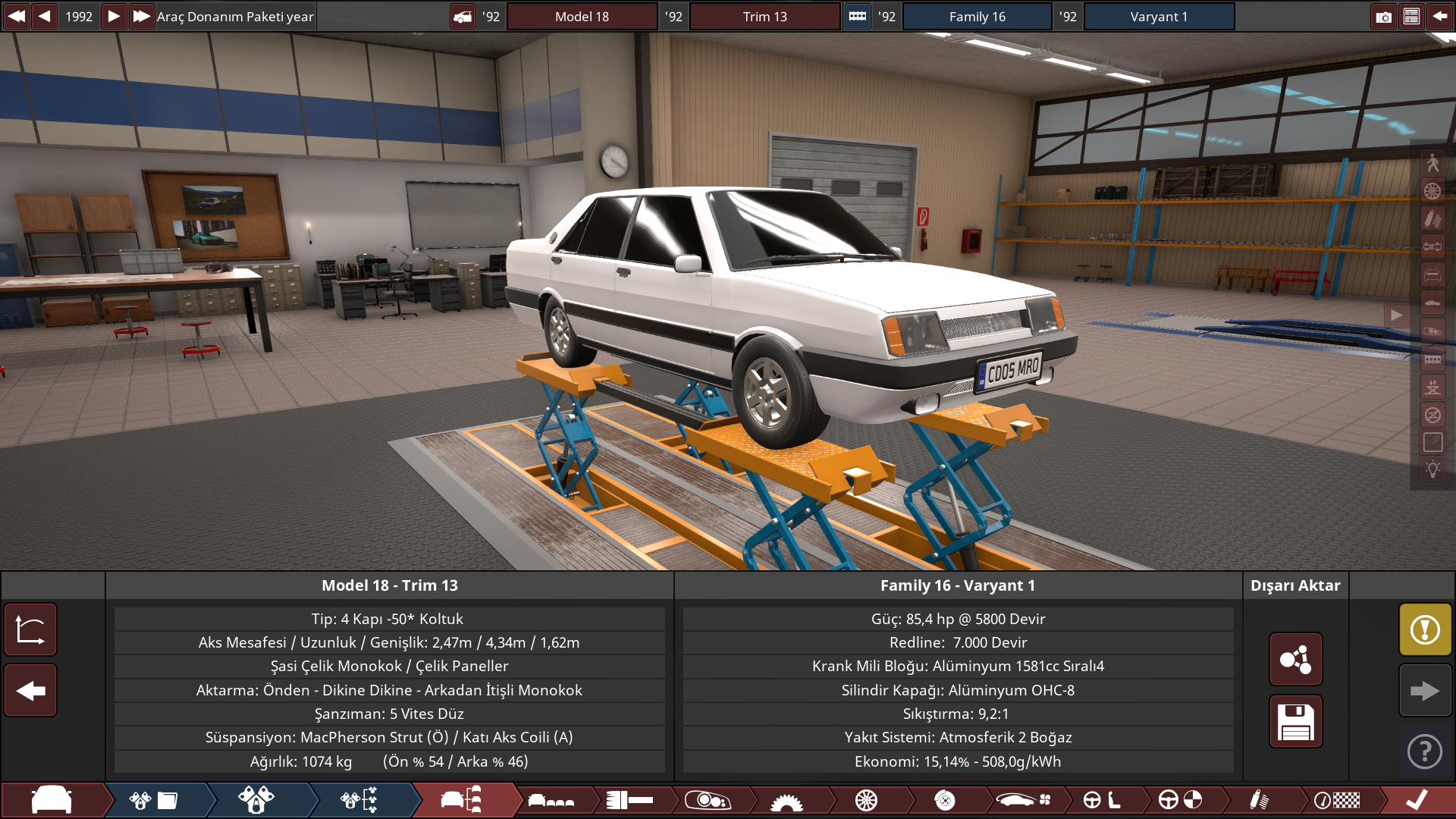1456x819 pixels.
Task: Open the list/menu icon in the top right
Action: (1411, 17)
